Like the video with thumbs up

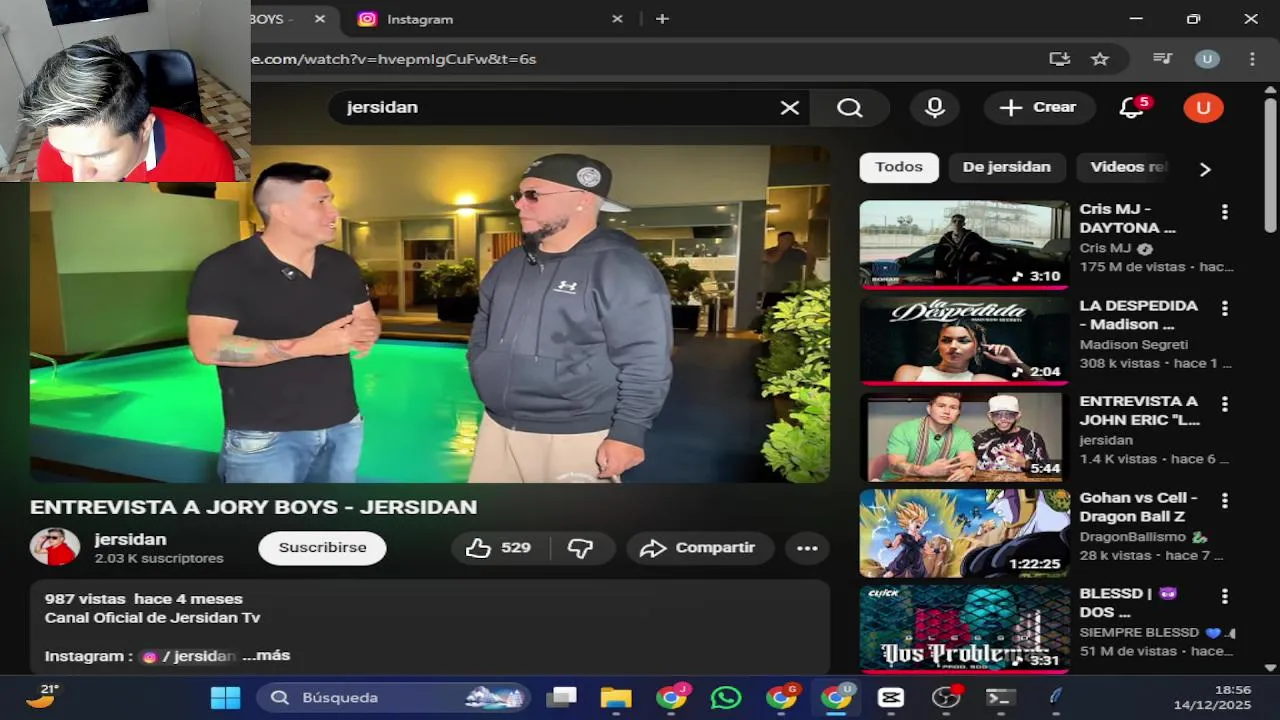[x=498, y=548]
